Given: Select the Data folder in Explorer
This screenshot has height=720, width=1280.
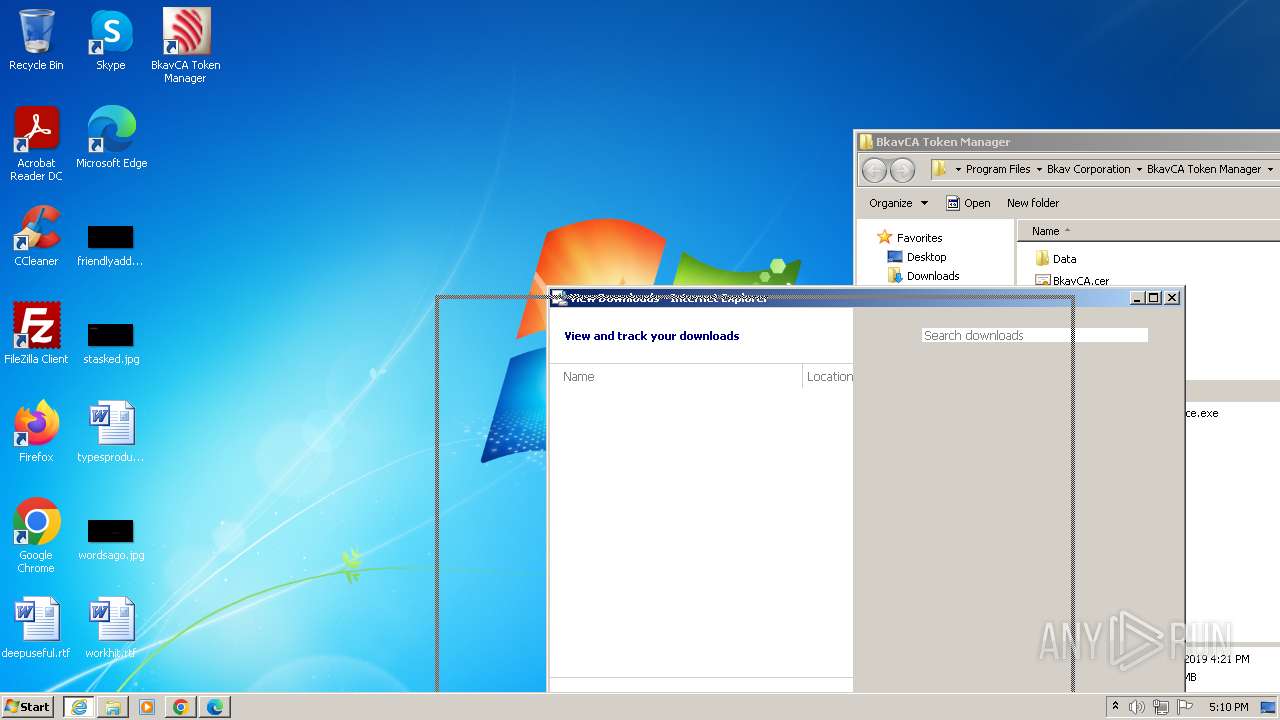Looking at the screenshot, I should click(x=1055, y=259).
